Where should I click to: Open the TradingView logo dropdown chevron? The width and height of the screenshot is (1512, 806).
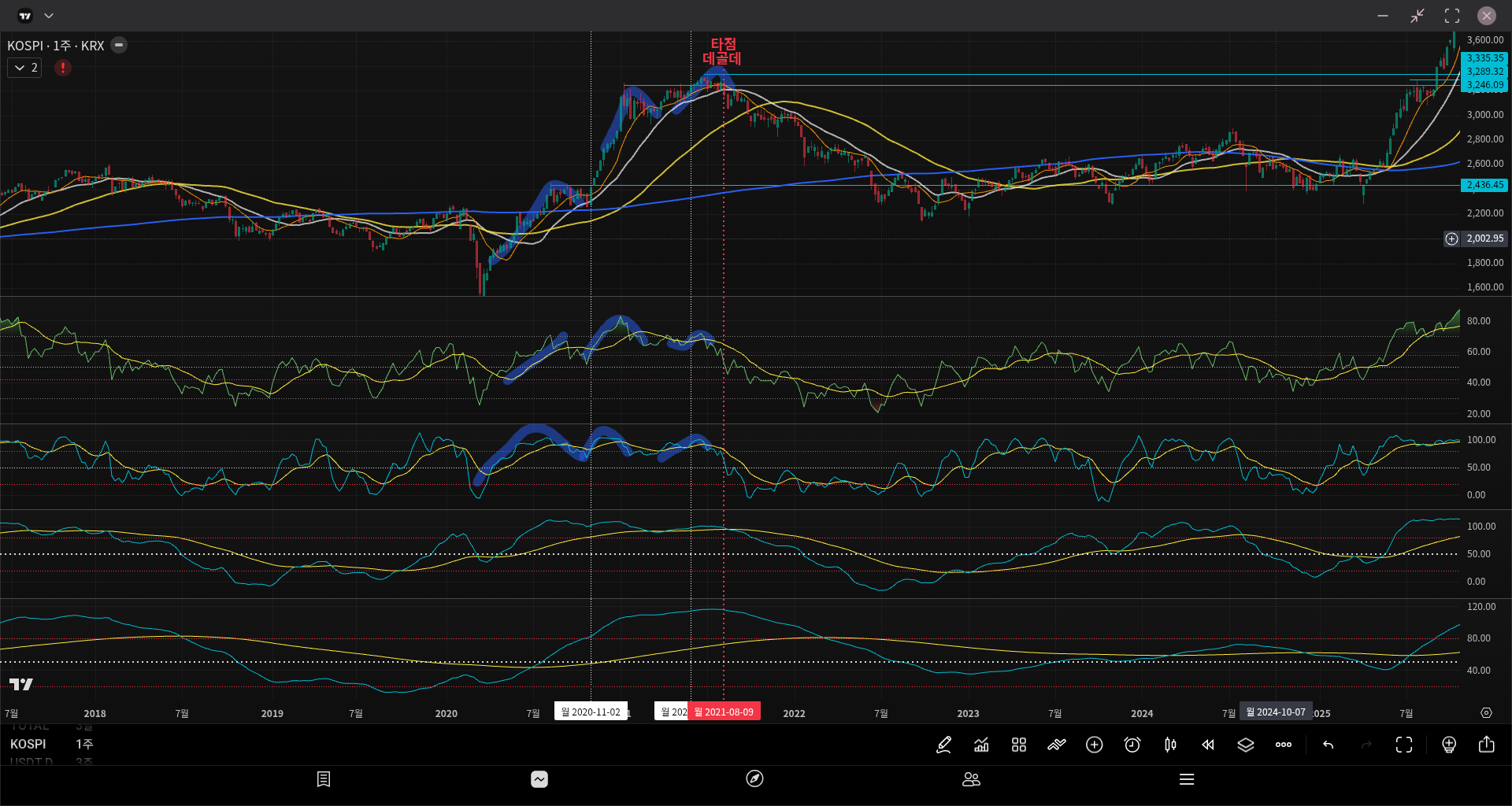point(49,16)
